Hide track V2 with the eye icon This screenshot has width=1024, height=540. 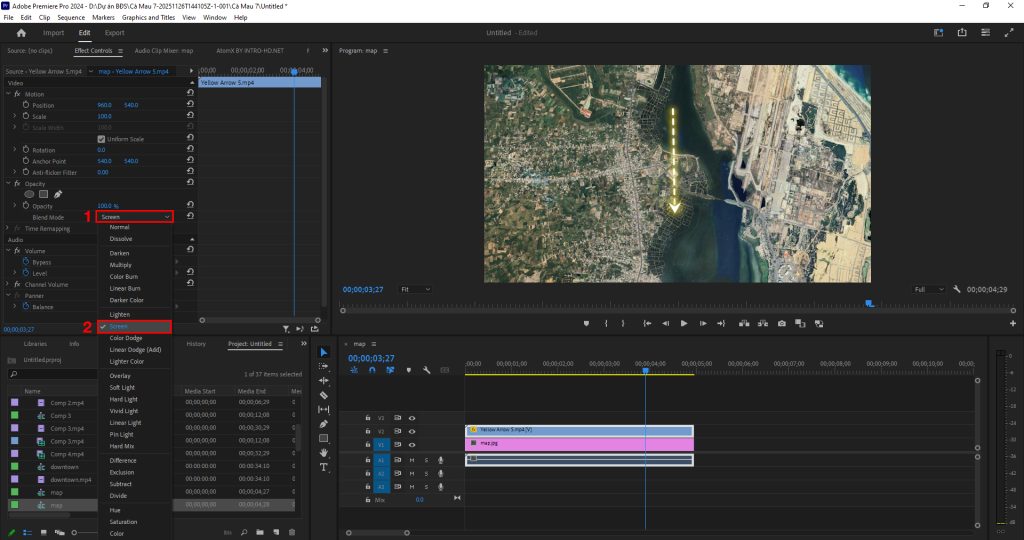click(411, 431)
